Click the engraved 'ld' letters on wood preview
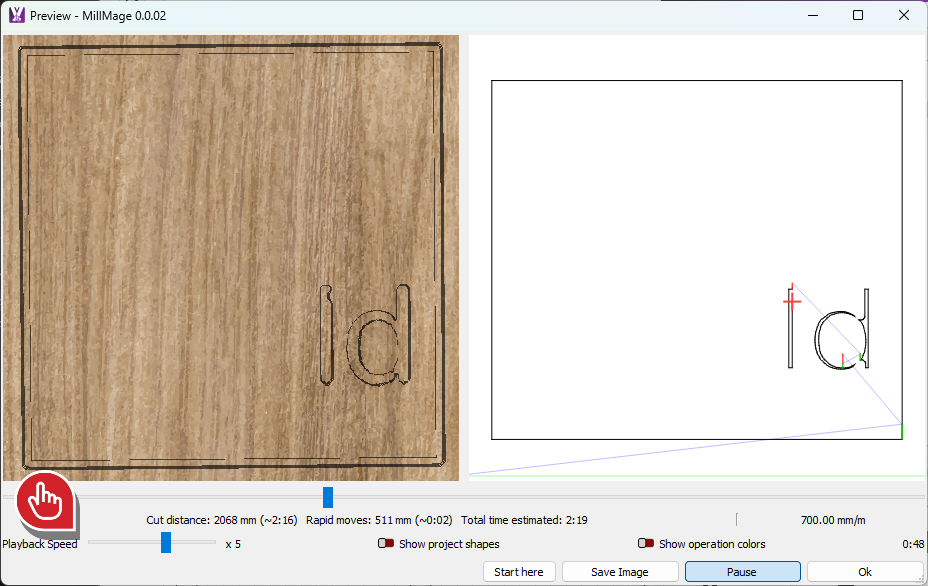Screen dimensions: 928x586 (366, 335)
